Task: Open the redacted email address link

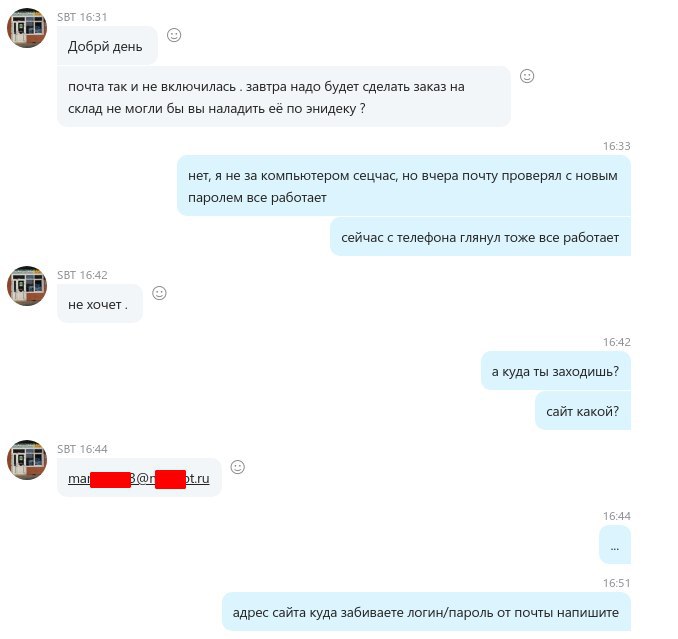Action: click(139, 479)
